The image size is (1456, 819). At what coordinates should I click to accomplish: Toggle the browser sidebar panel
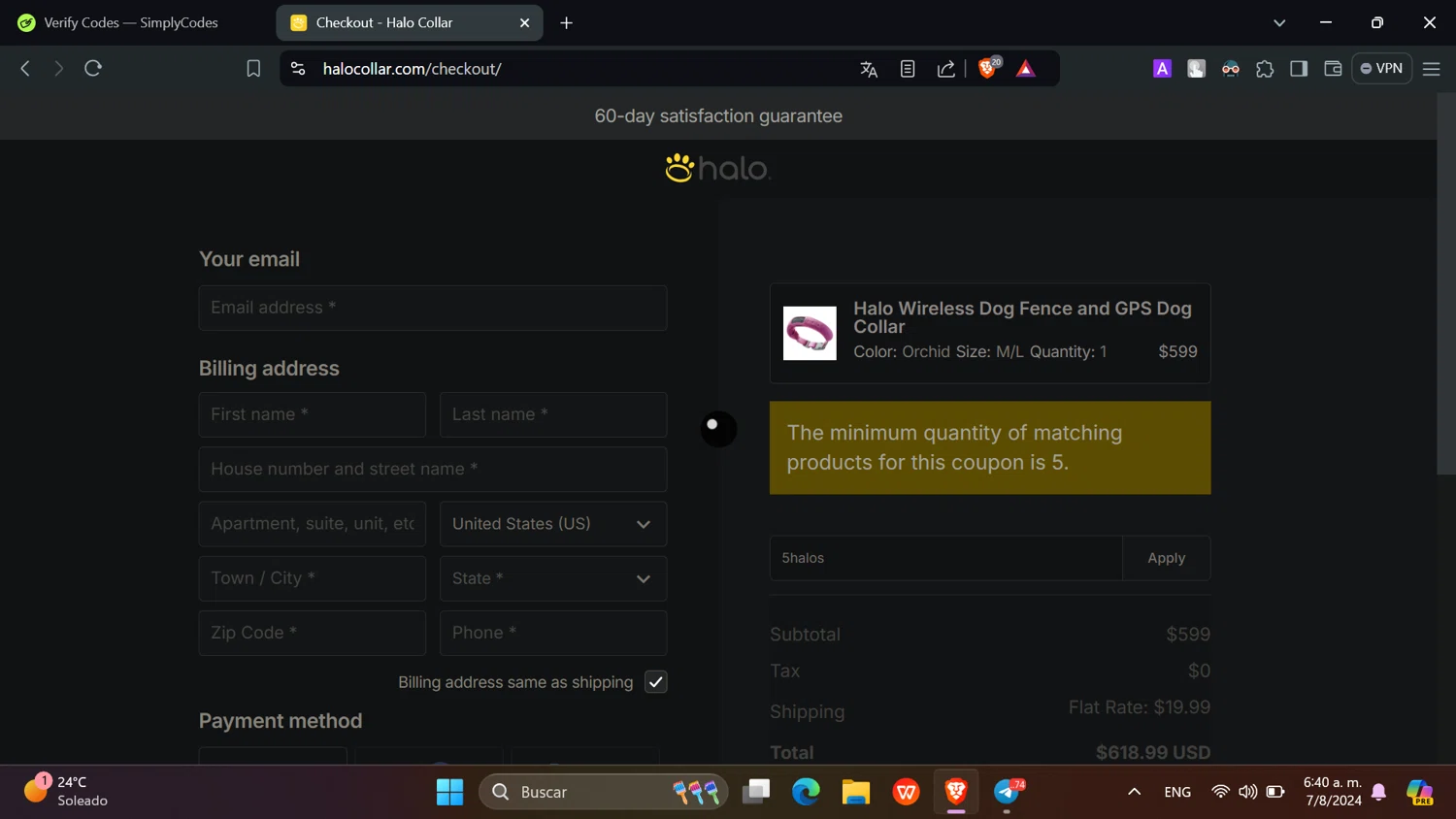pyautogui.click(x=1299, y=69)
